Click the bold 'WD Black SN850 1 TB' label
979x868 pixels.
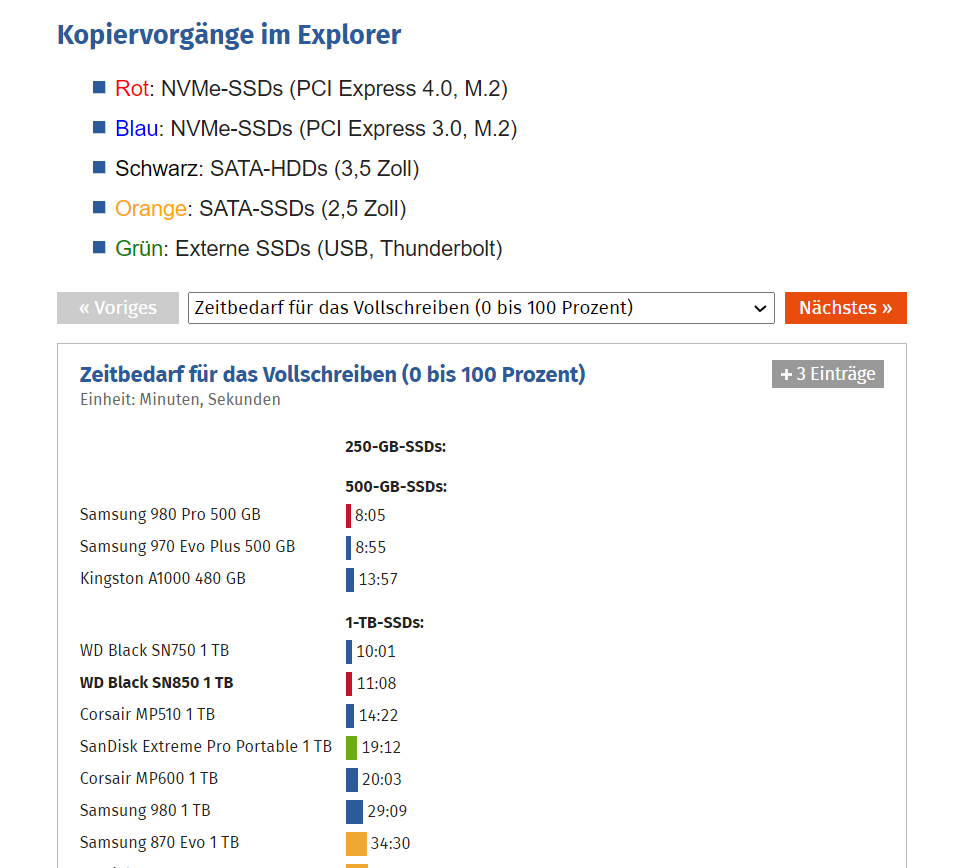(x=157, y=683)
